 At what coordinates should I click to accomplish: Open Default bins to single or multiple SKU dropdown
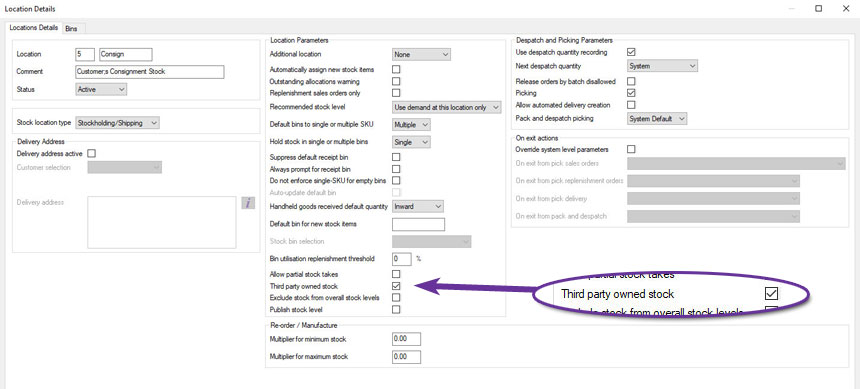pos(411,125)
